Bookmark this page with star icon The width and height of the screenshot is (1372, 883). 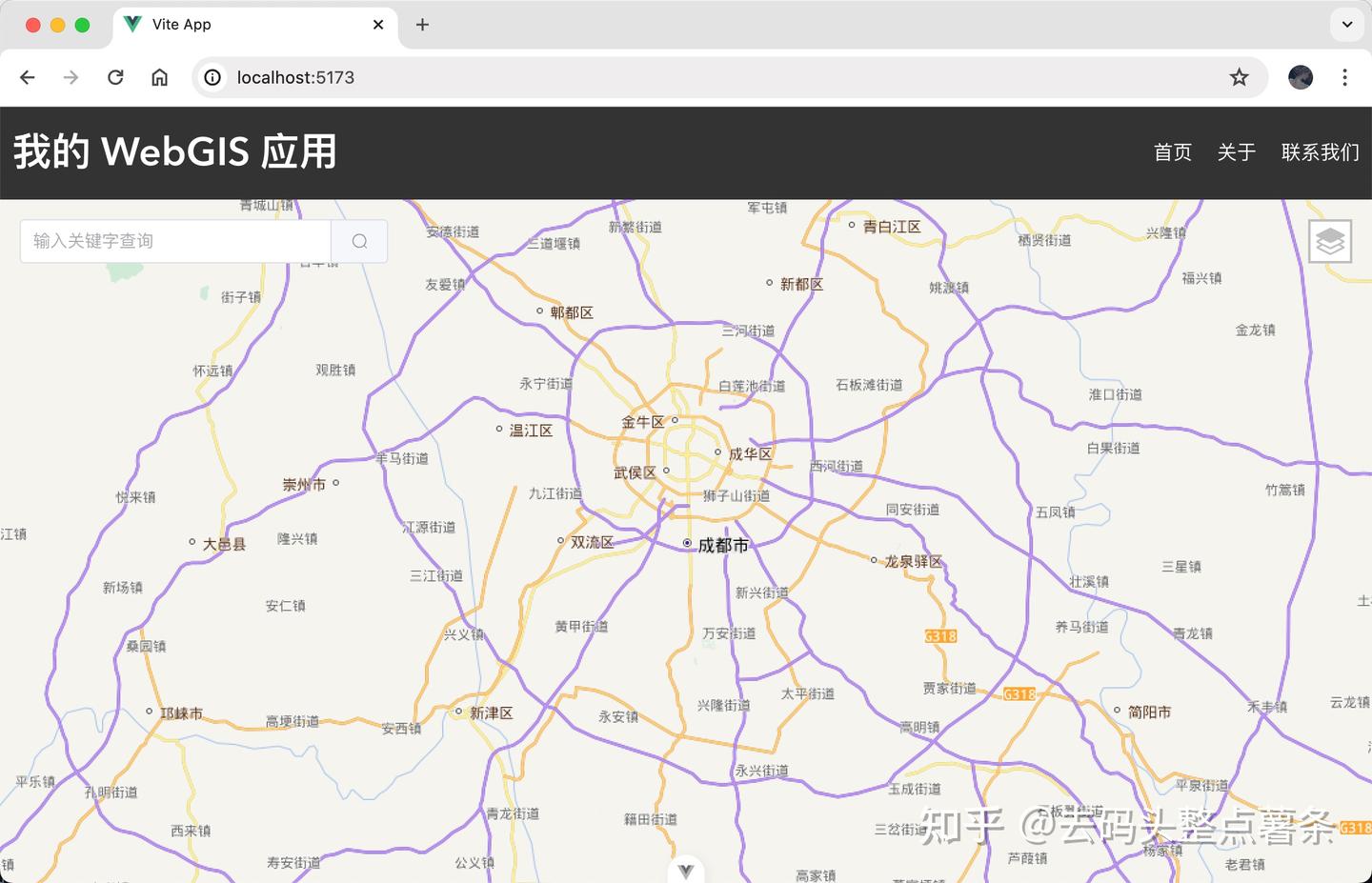1239,77
